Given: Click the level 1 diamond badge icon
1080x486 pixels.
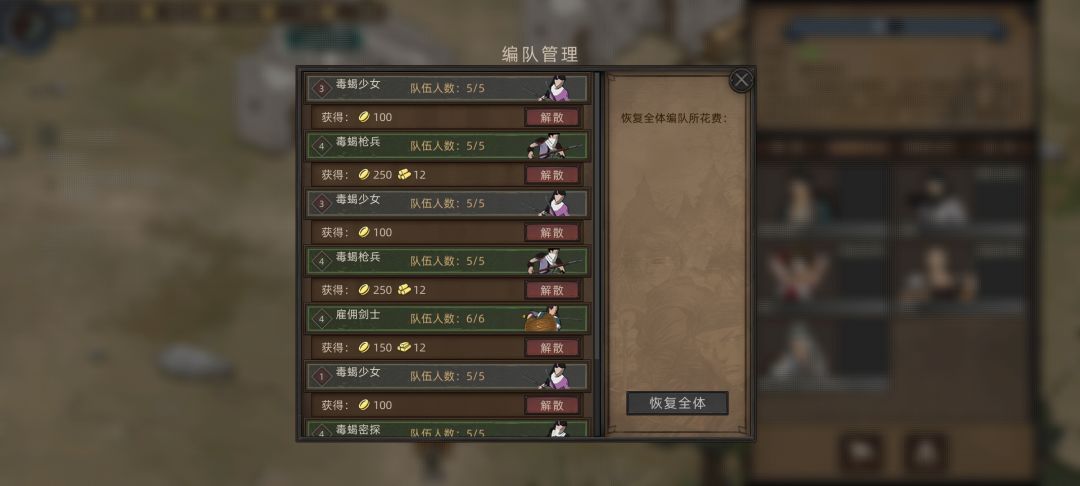Looking at the screenshot, I should [320, 377].
